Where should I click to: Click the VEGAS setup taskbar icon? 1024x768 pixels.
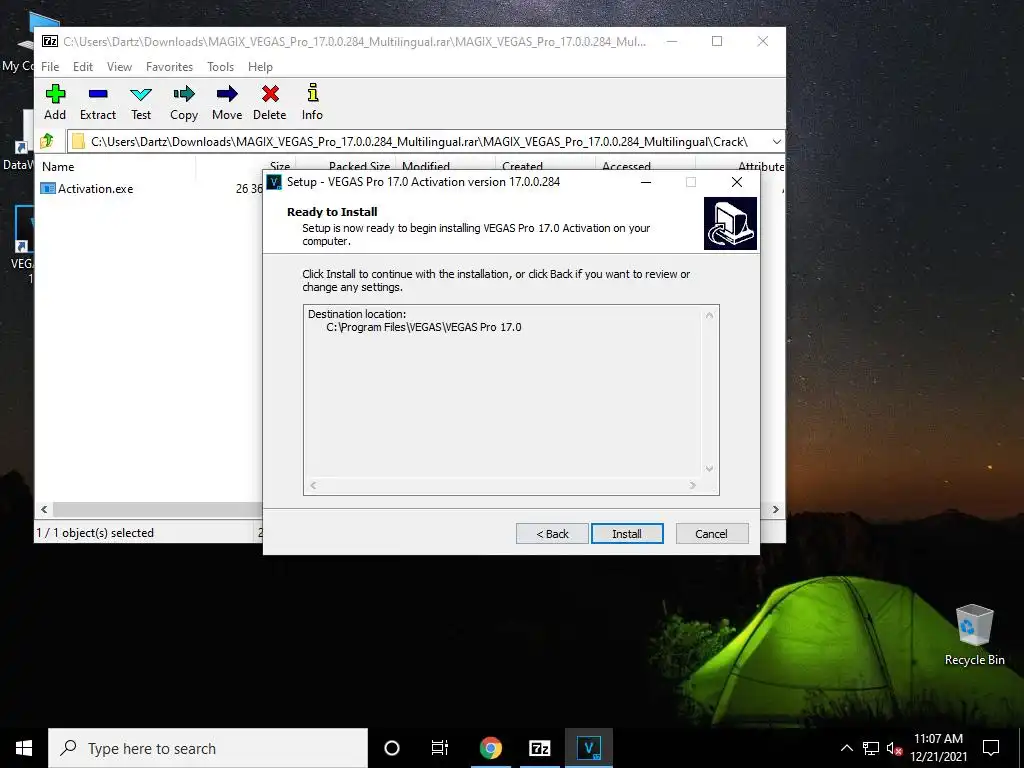click(x=589, y=748)
